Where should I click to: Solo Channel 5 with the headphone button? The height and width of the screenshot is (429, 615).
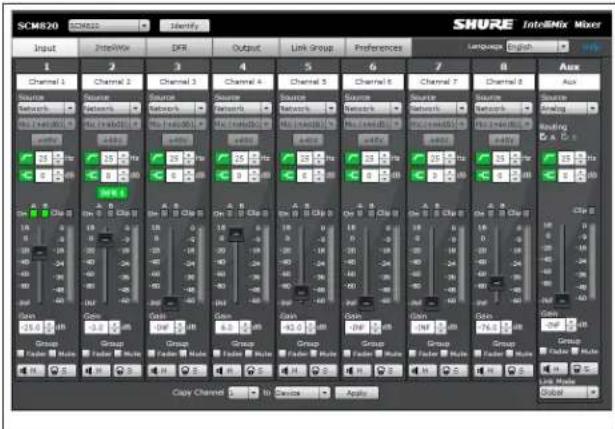pyautogui.click(x=324, y=370)
